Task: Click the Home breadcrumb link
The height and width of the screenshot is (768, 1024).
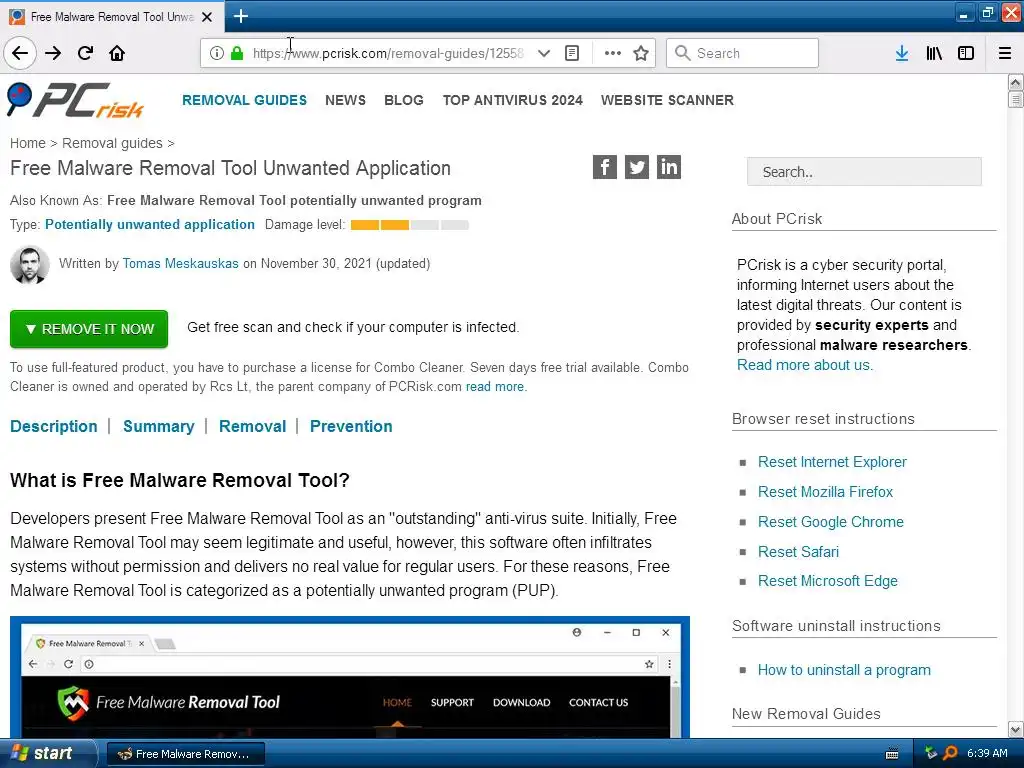Action: pos(27,143)
